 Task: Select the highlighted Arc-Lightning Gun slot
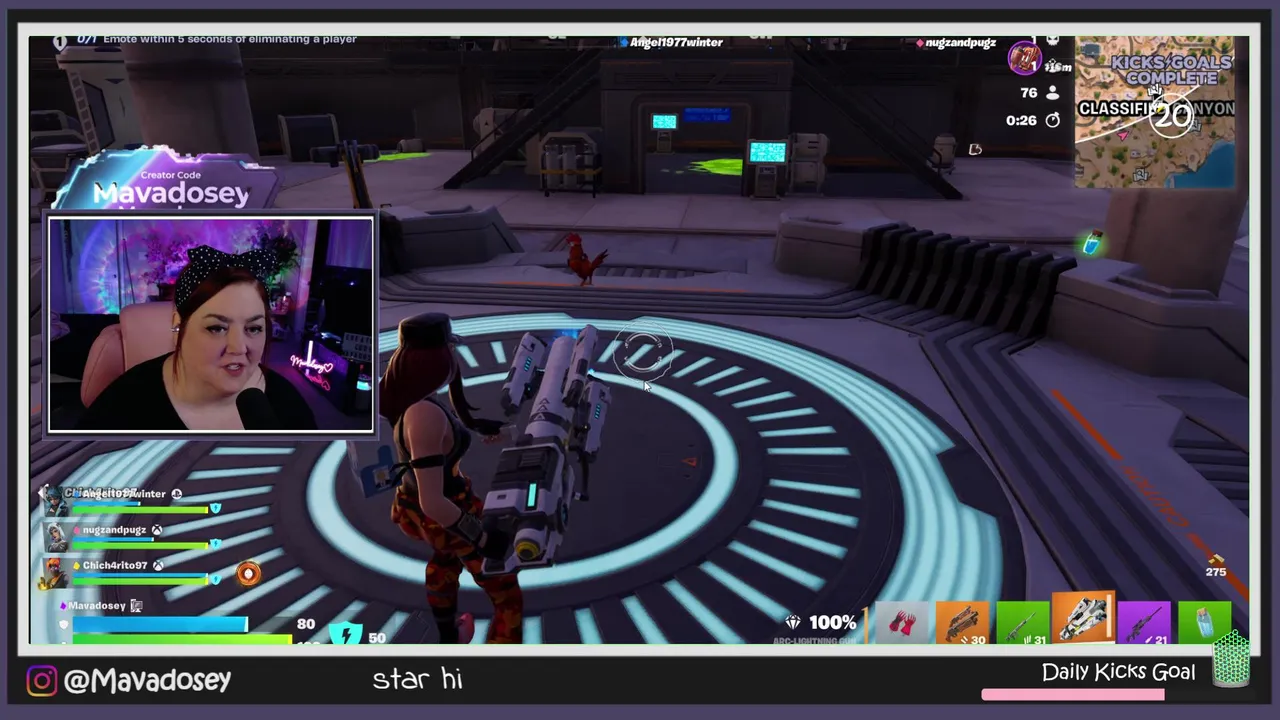1084,618
